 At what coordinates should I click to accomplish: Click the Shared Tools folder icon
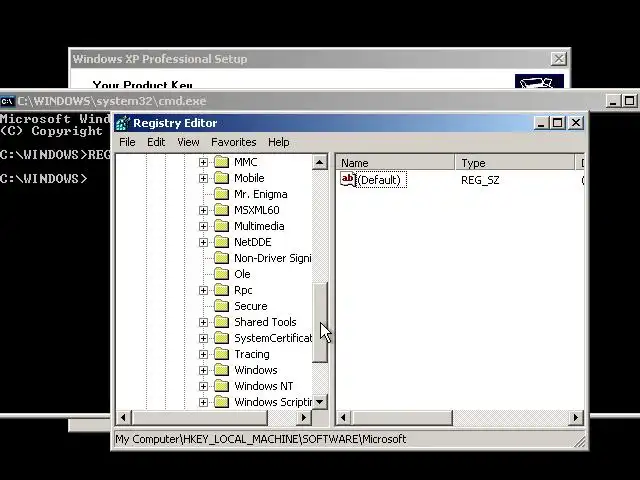[222, 322]
